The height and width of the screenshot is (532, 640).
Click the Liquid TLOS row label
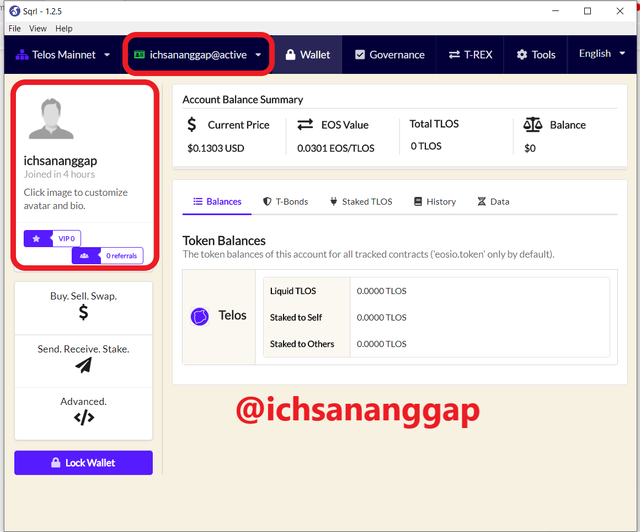(293, 291)
